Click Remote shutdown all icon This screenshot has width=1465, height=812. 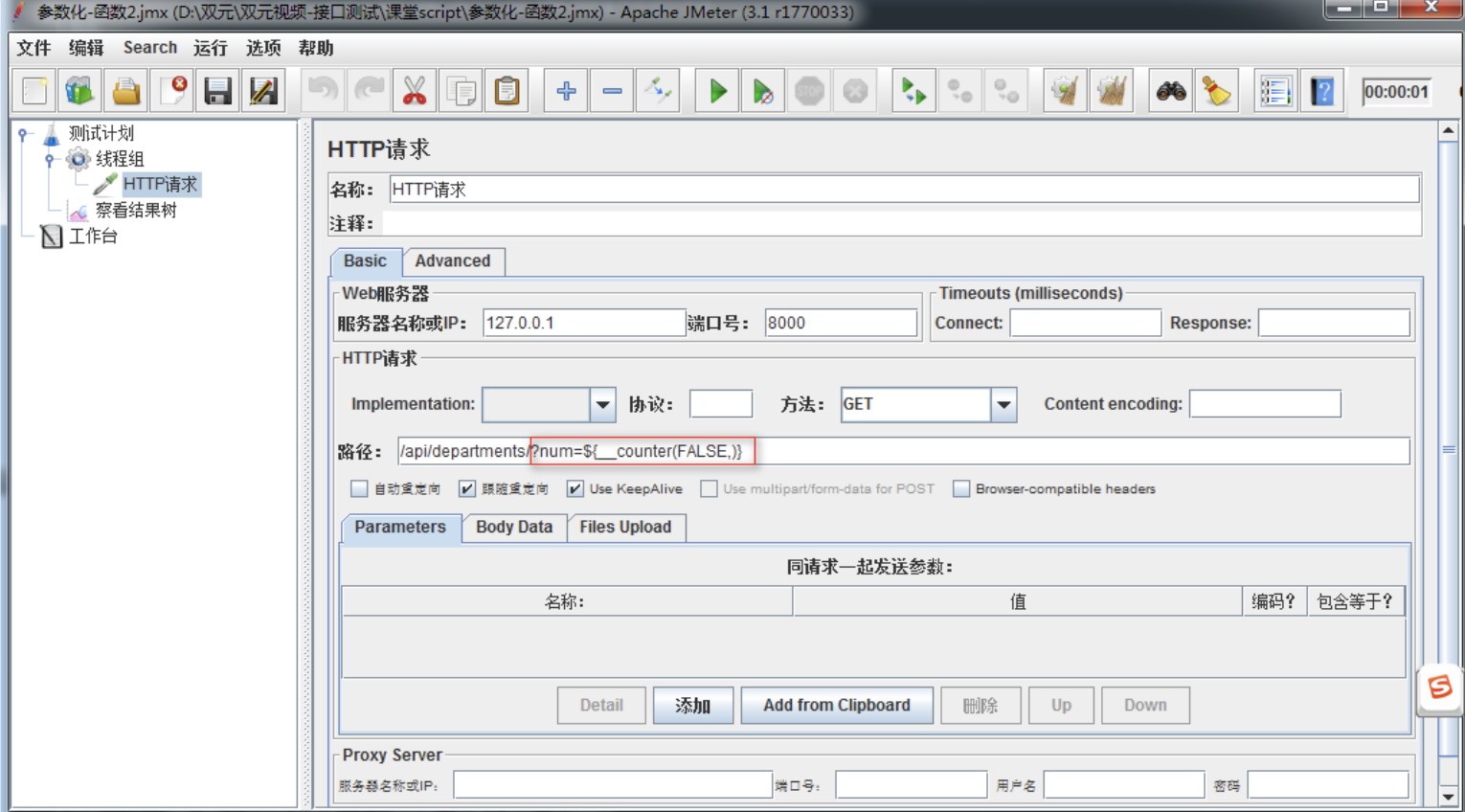(x=1005, y=91)
